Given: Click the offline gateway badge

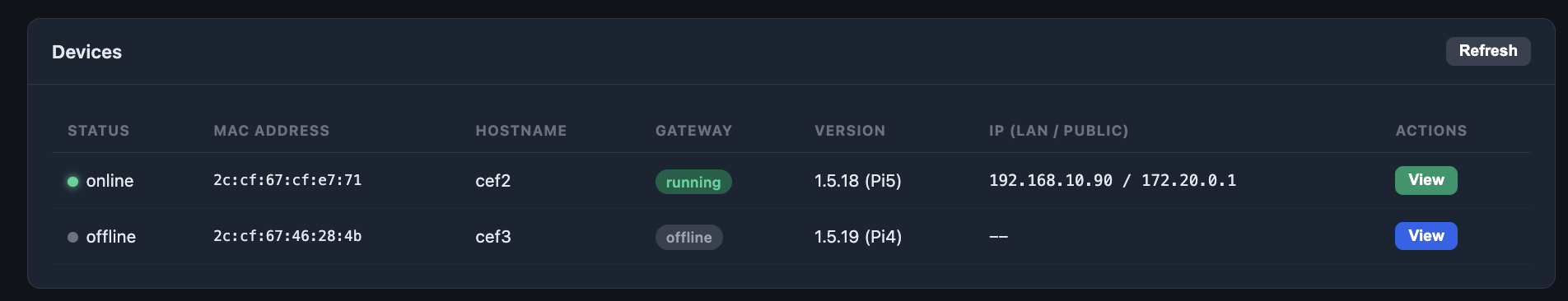Looking at the screenshot, I should 689,237.
